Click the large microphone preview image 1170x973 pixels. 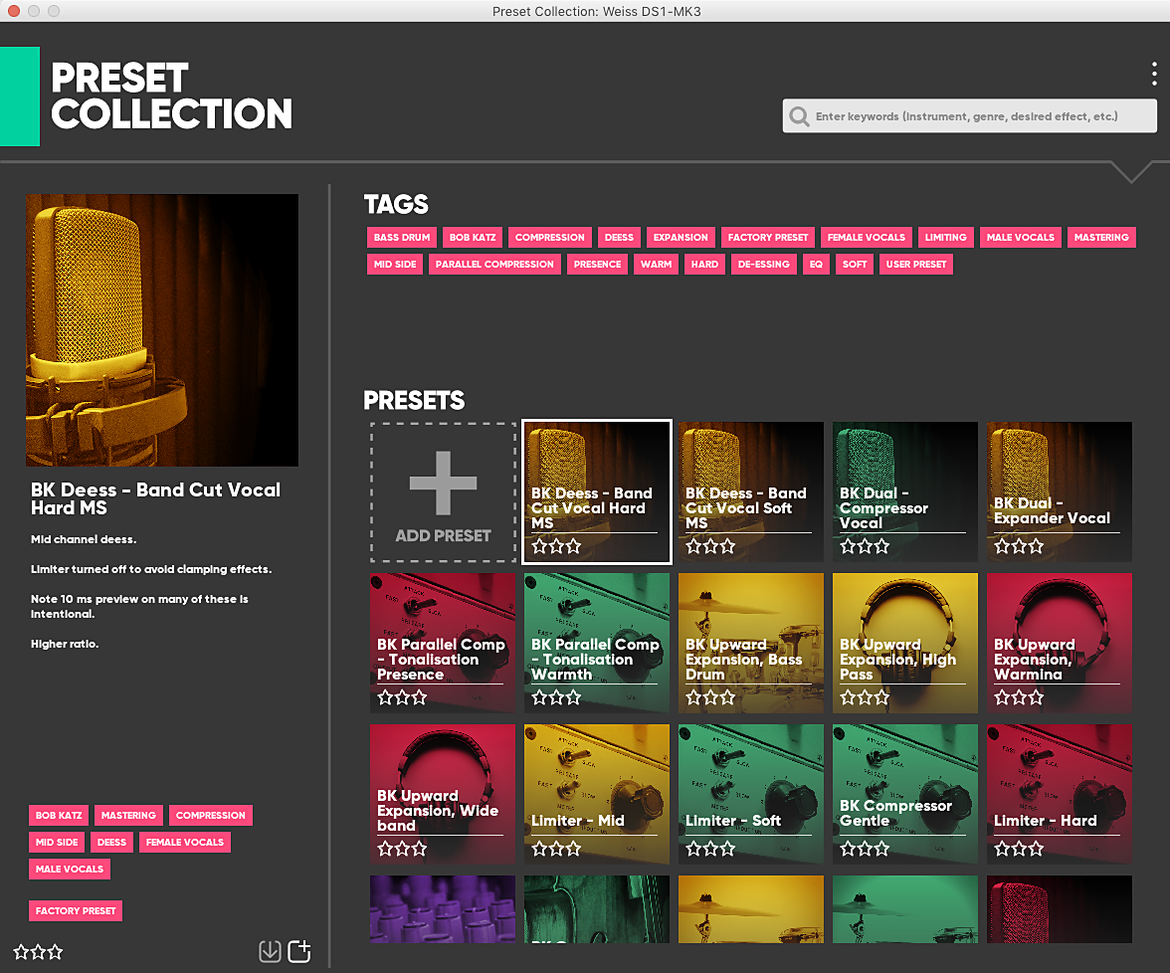pyautogui.click(x=162, y=331)
